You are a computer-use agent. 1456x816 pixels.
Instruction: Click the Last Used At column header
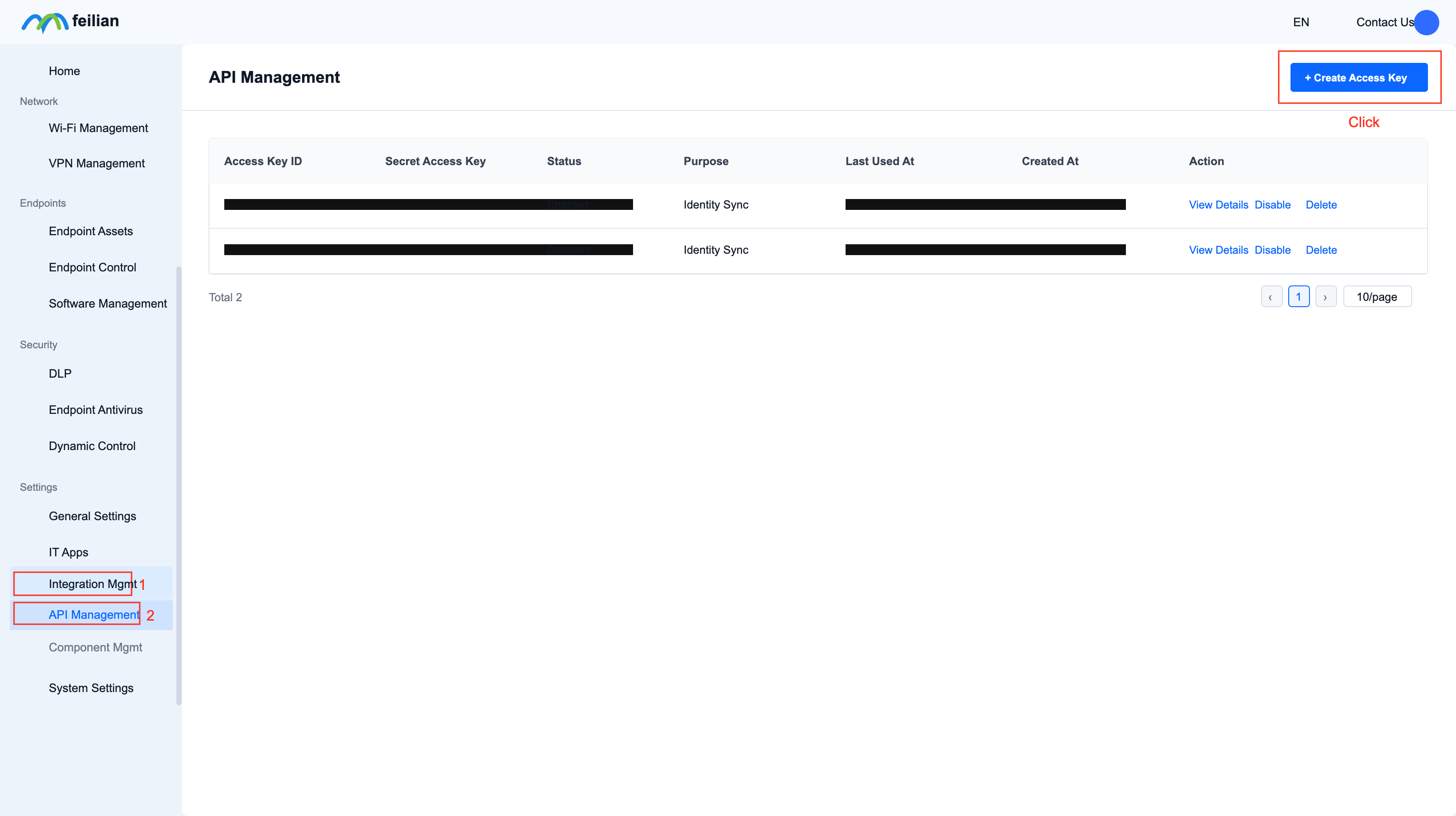click(x=879, y=161)
